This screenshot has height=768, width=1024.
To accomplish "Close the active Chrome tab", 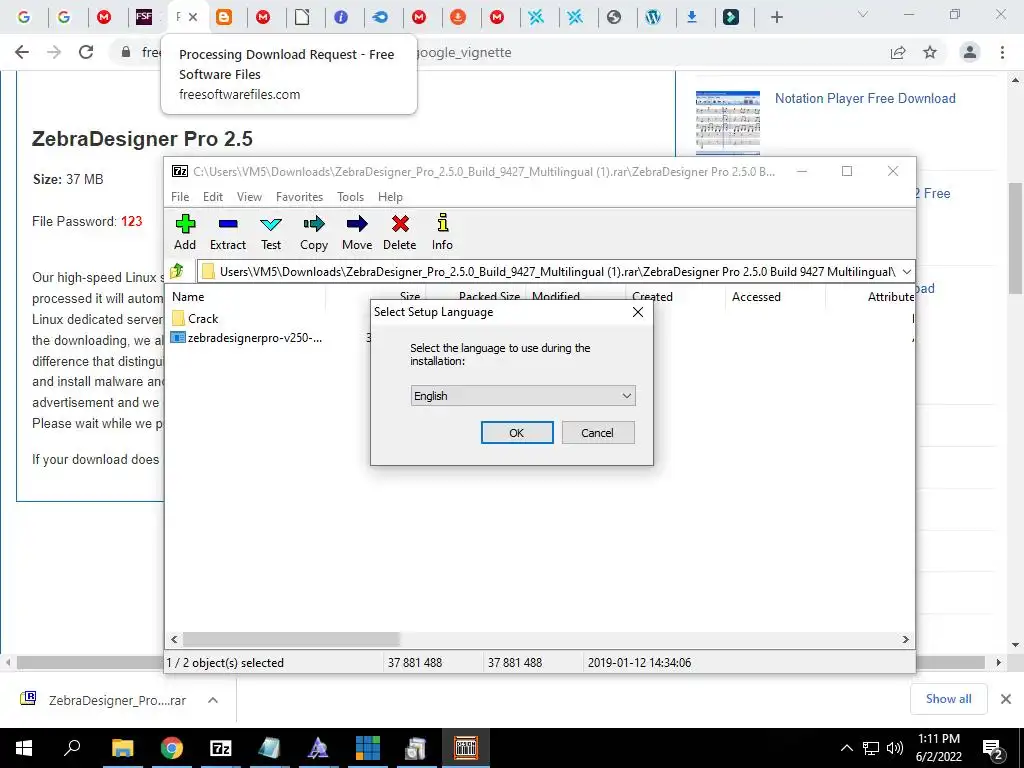I will coord(193,18).
